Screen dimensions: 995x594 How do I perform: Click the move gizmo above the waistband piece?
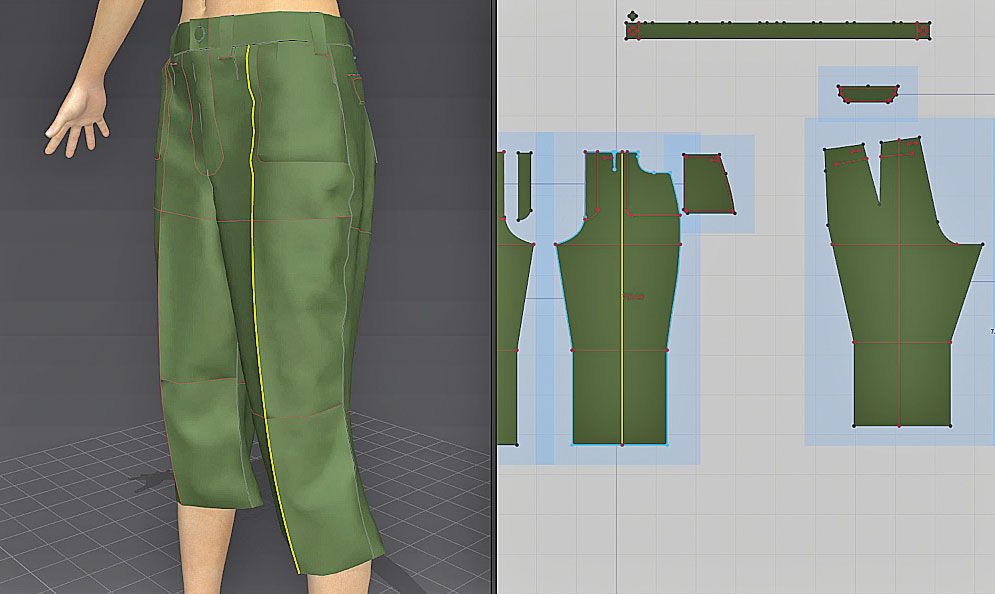[x=631, y=14]
